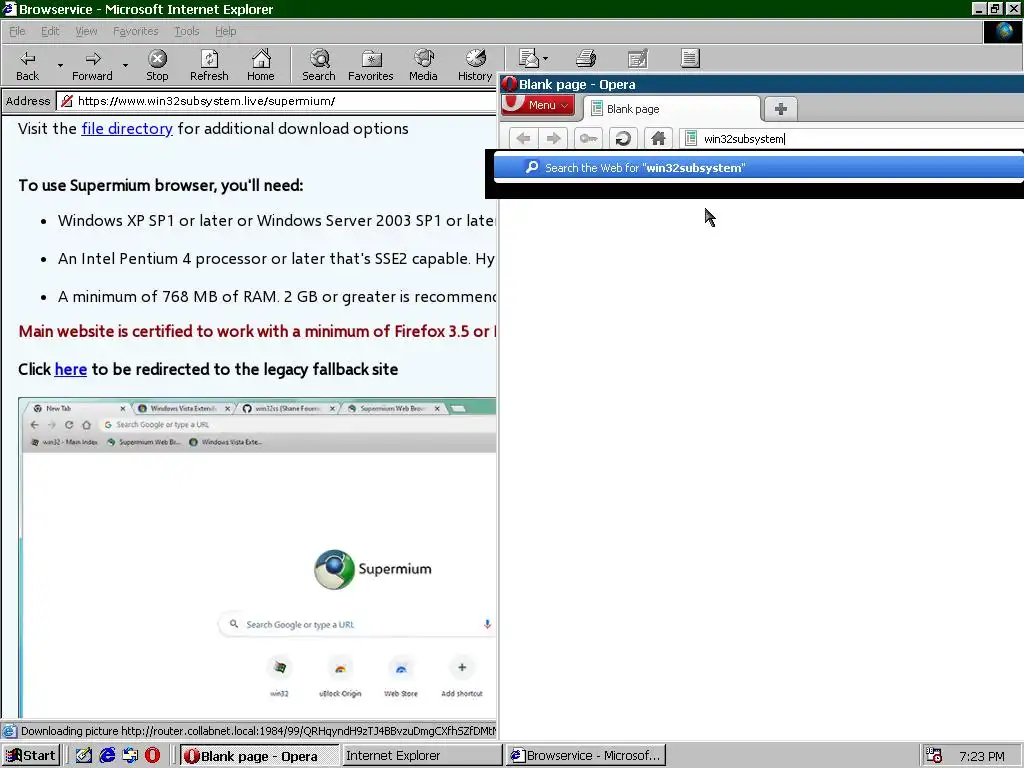This screenshot has height=768, width=1024.
Task: Click the Edit page icon in Internet Explorer
Action: tap(637, 58)
